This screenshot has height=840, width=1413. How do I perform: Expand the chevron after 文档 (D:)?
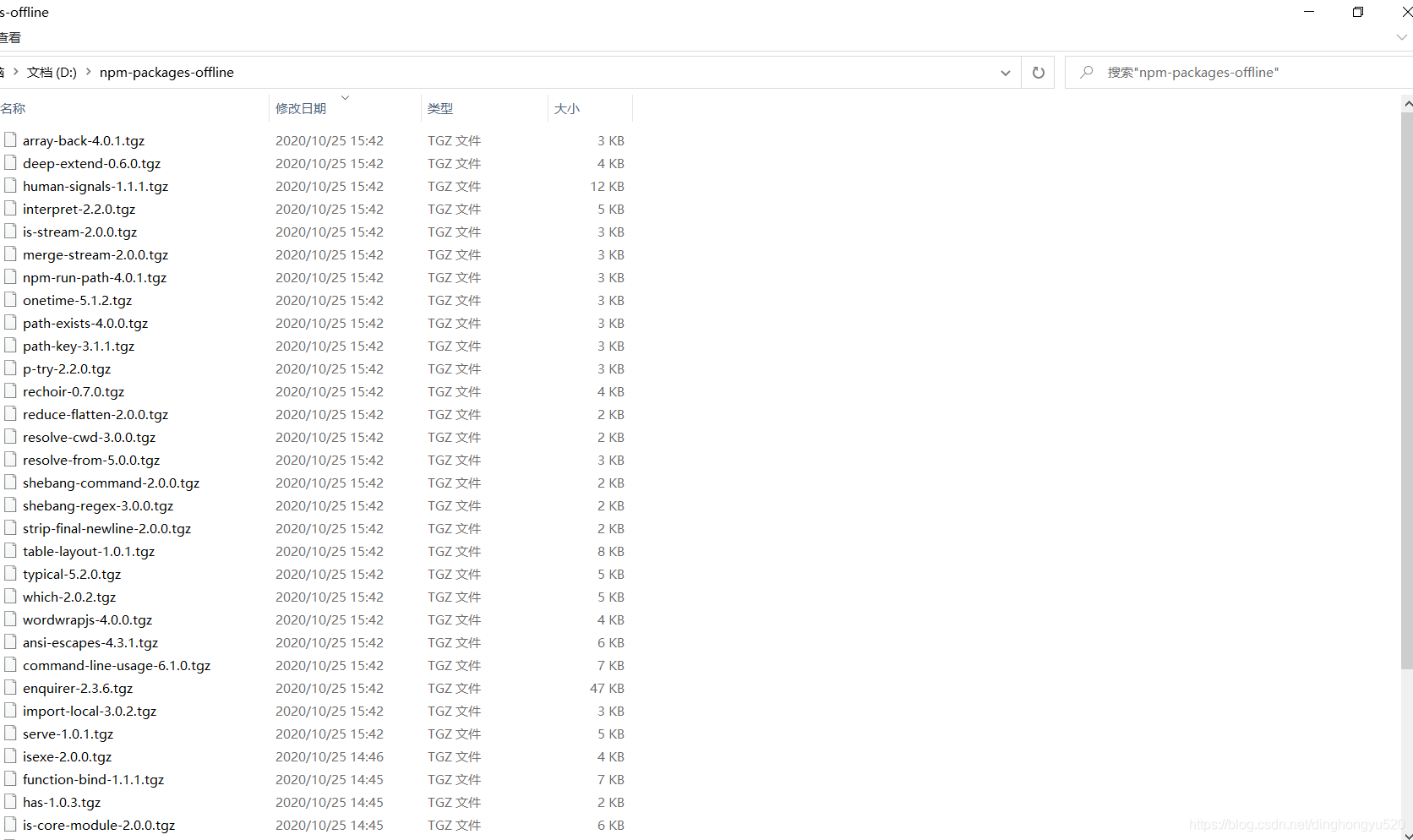coord(88,73)
